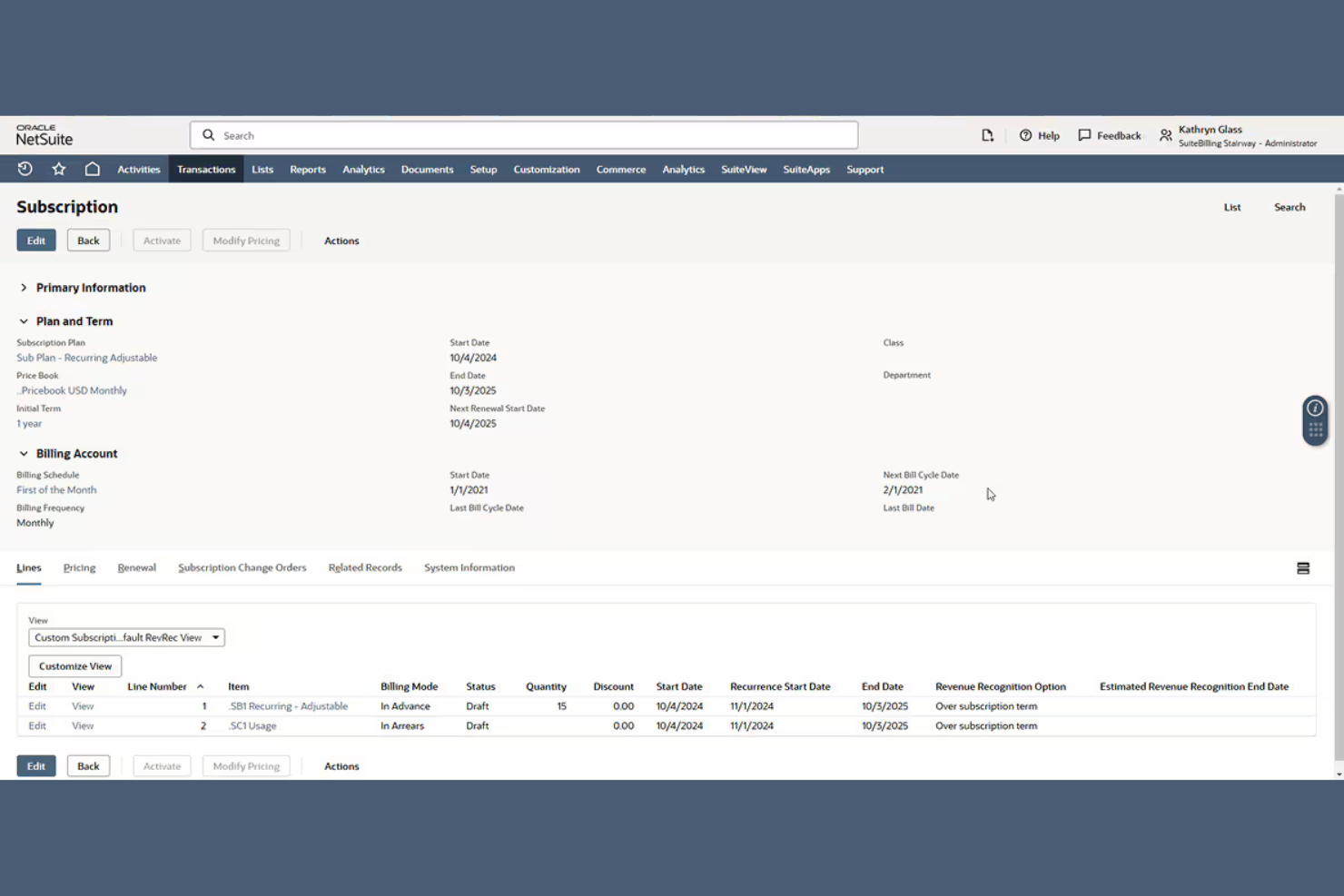This screenshot has width=1344, height=896.
Task: Open the SuiteApps menu
Action: tap(806, 169)
